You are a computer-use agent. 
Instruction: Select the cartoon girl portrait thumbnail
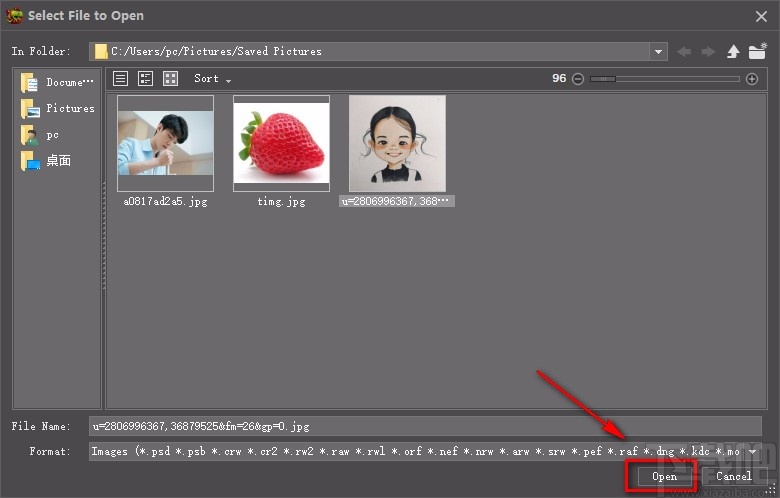397,143
